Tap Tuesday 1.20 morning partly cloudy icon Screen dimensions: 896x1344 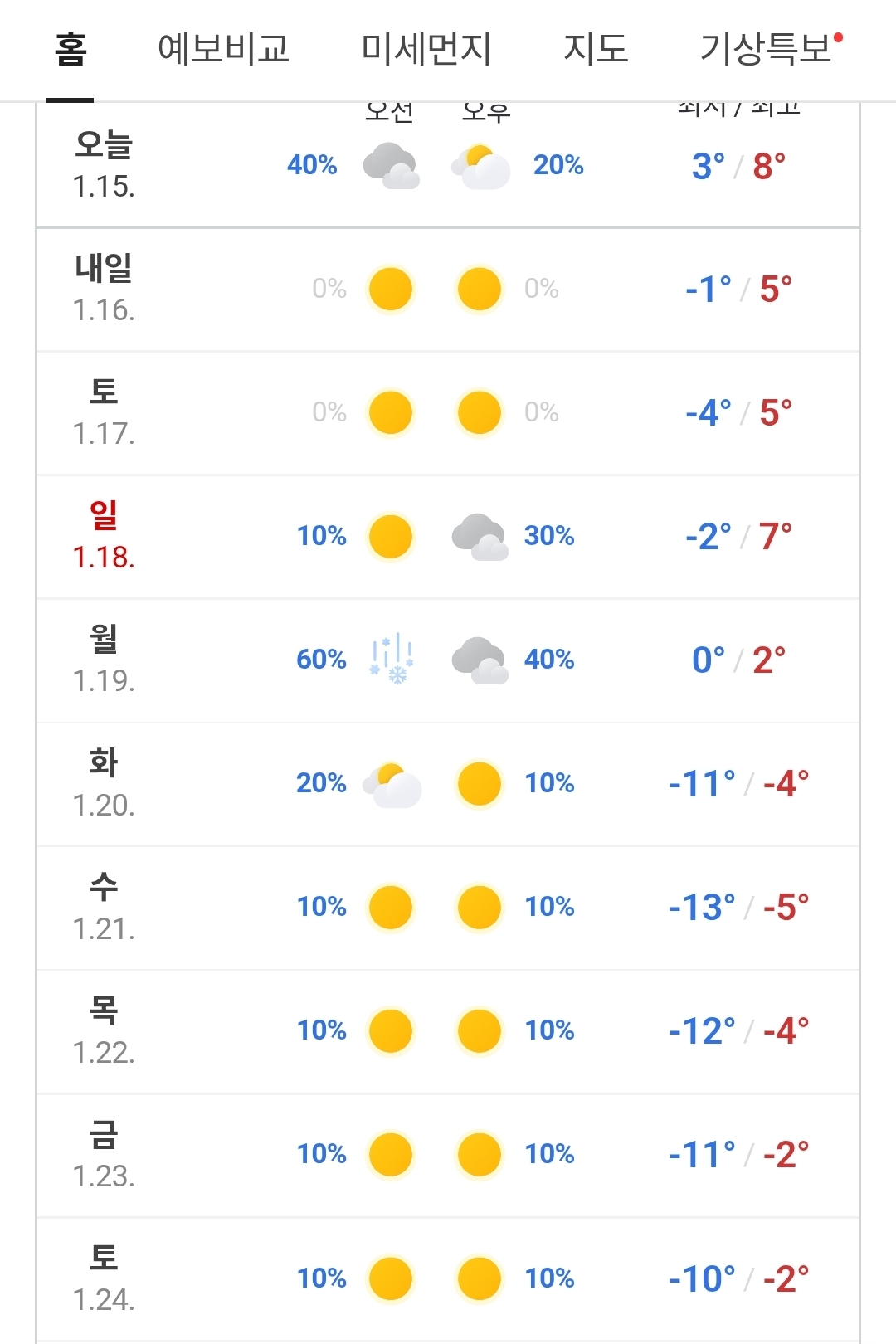pos(392,784)
